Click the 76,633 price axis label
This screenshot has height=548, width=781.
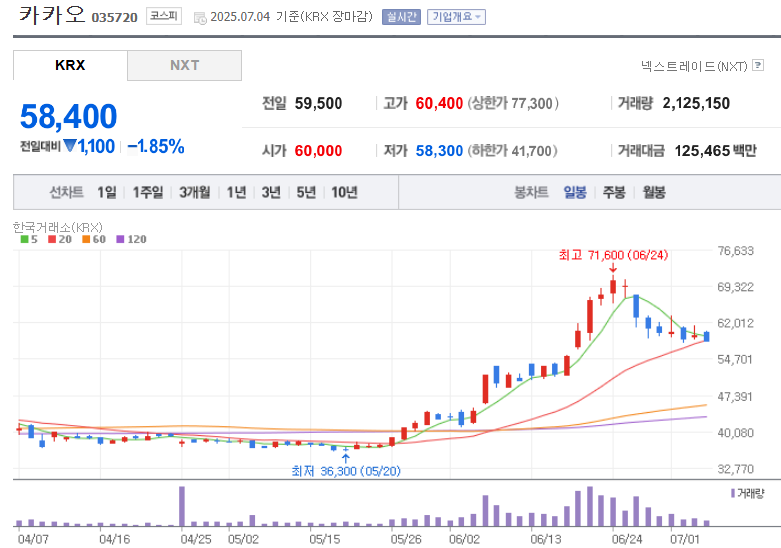(x=736, y=251)
